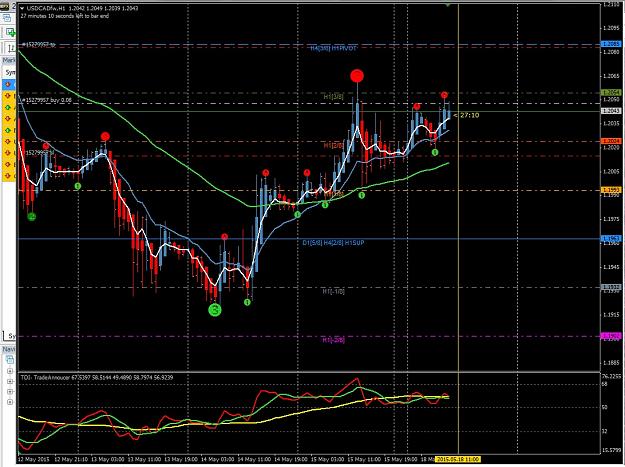Click the 'H1[2/8]' level label

[333, 146]
